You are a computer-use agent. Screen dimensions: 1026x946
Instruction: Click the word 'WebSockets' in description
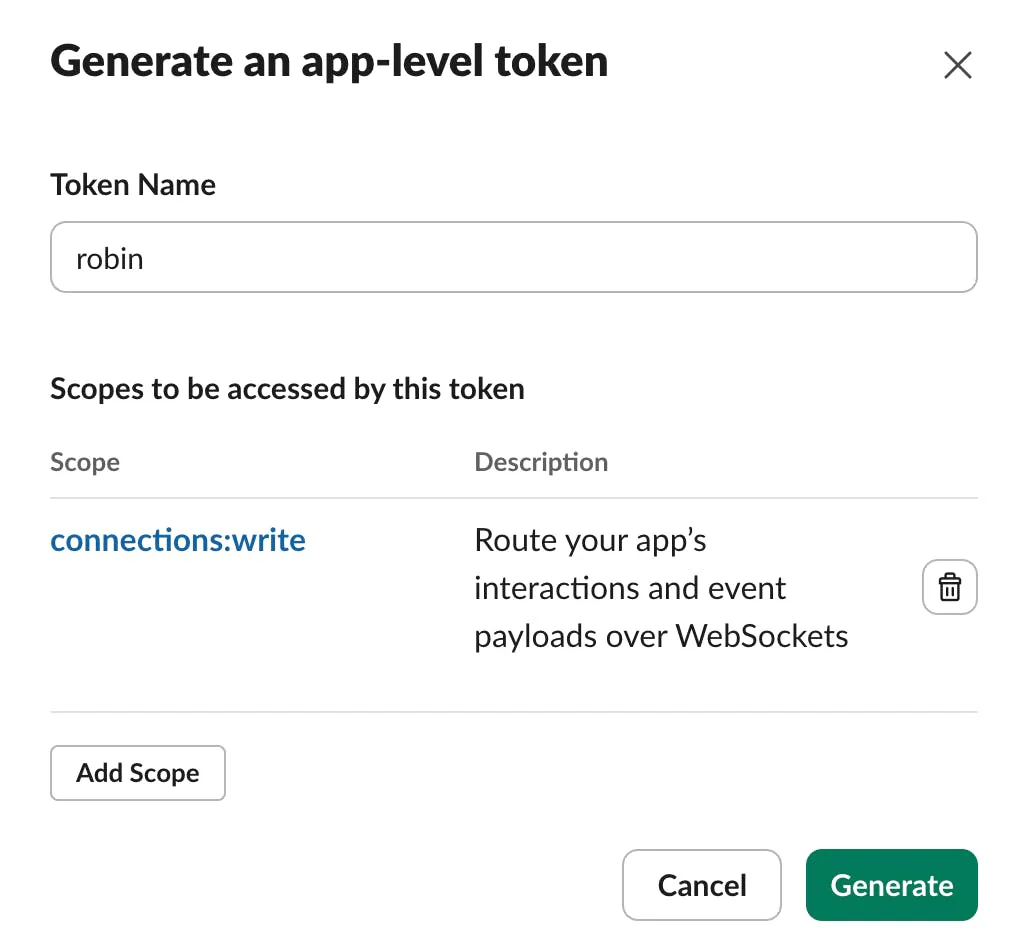click(x=762, y=636)
